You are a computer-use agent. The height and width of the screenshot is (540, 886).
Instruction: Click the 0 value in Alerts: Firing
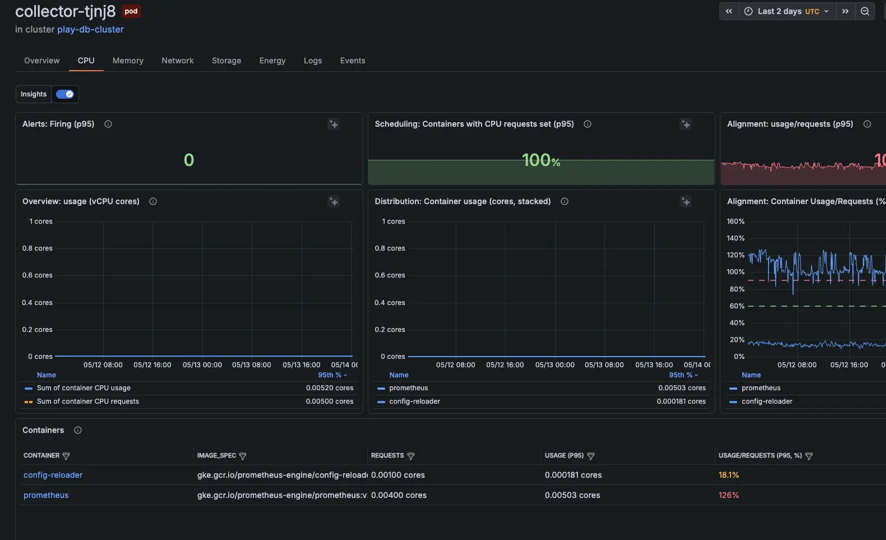pyautogui.click(x=189, y=160)
